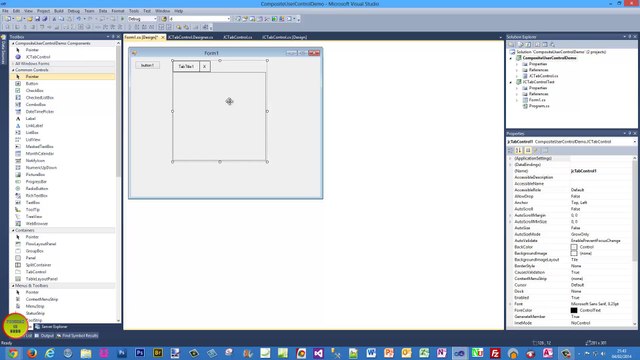640x360 pixels.
Task: Select JCTabControl.cs in Solution Explorer
Action: [543, 76]
